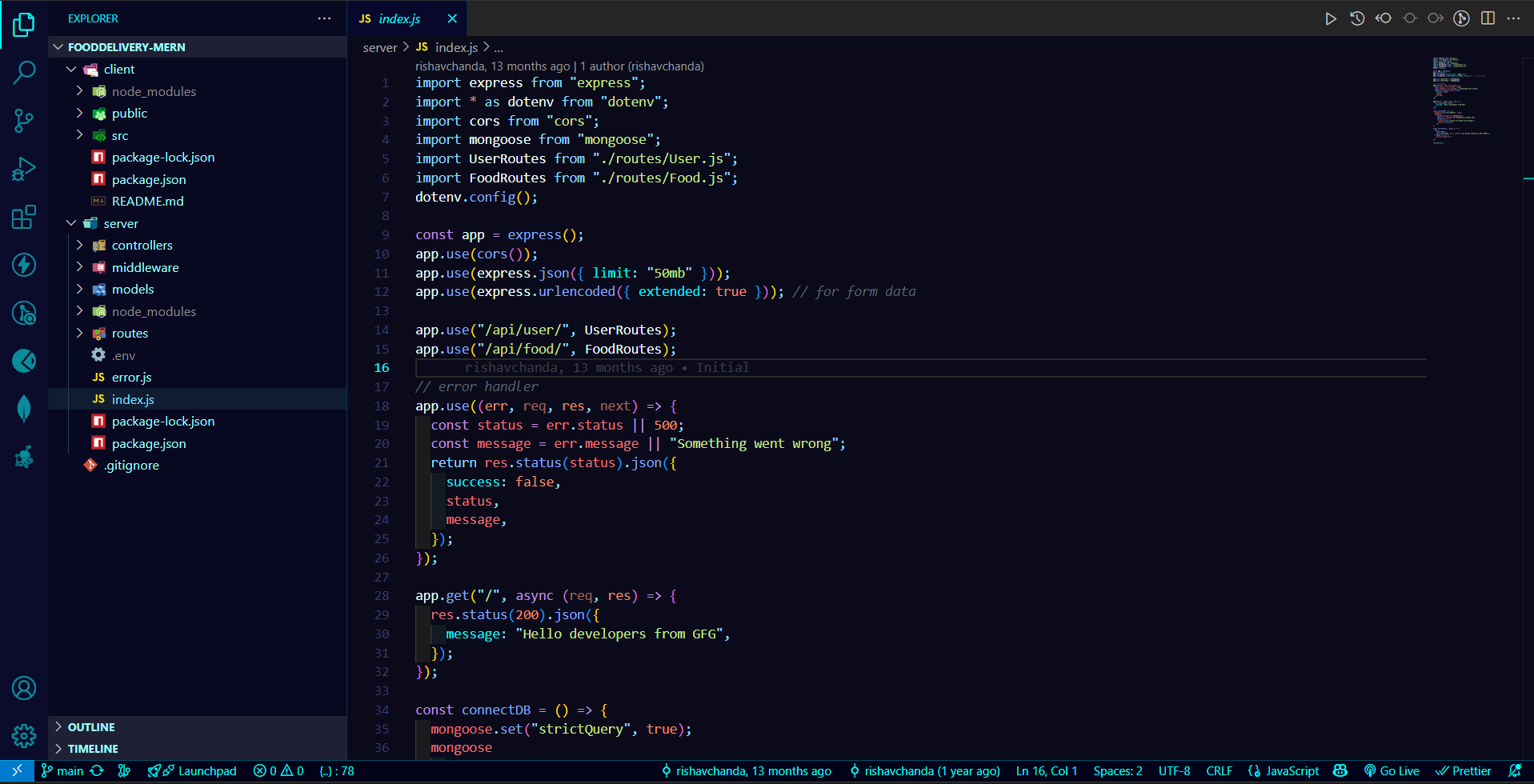The height and width of the screenshot is (784, 1534).
Task: Expand routes folder
Action: pos(198,334)
